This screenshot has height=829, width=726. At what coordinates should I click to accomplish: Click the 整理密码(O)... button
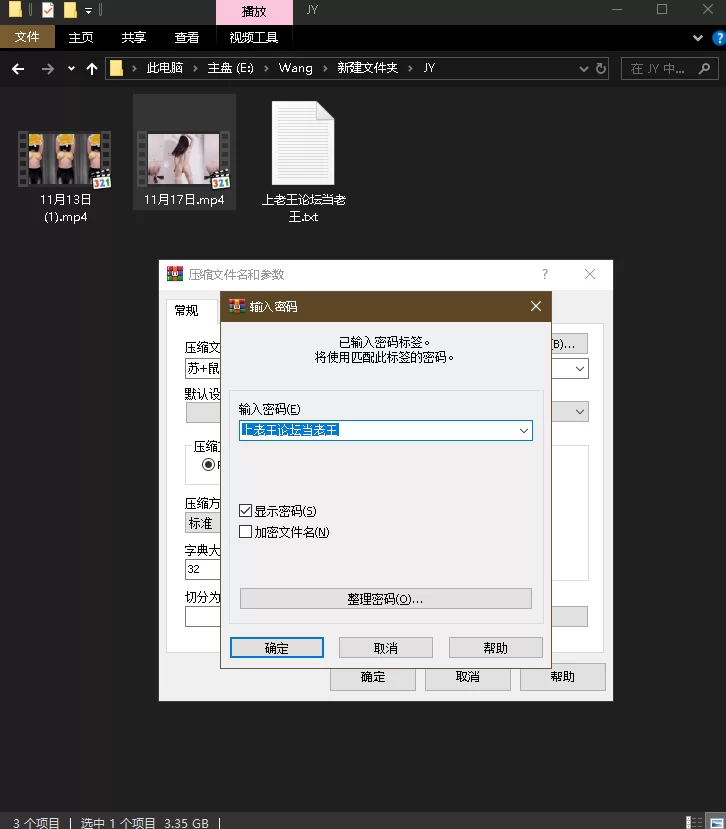(385, 599)
